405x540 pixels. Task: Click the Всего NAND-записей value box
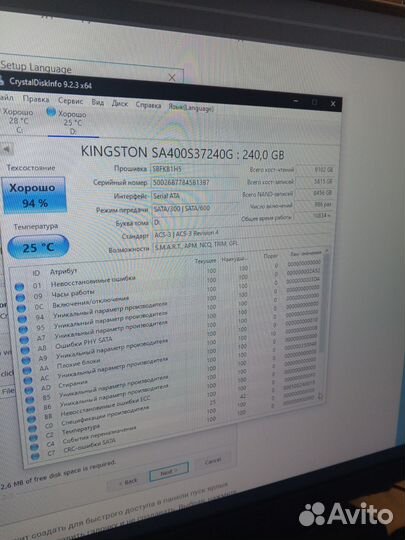click(314, 193)
